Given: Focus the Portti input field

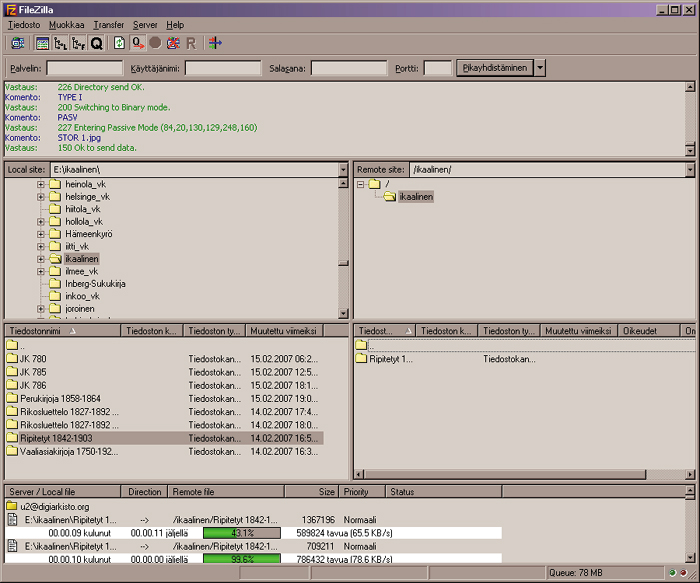Looking at the screenshot, I should [x=438, y=68].
